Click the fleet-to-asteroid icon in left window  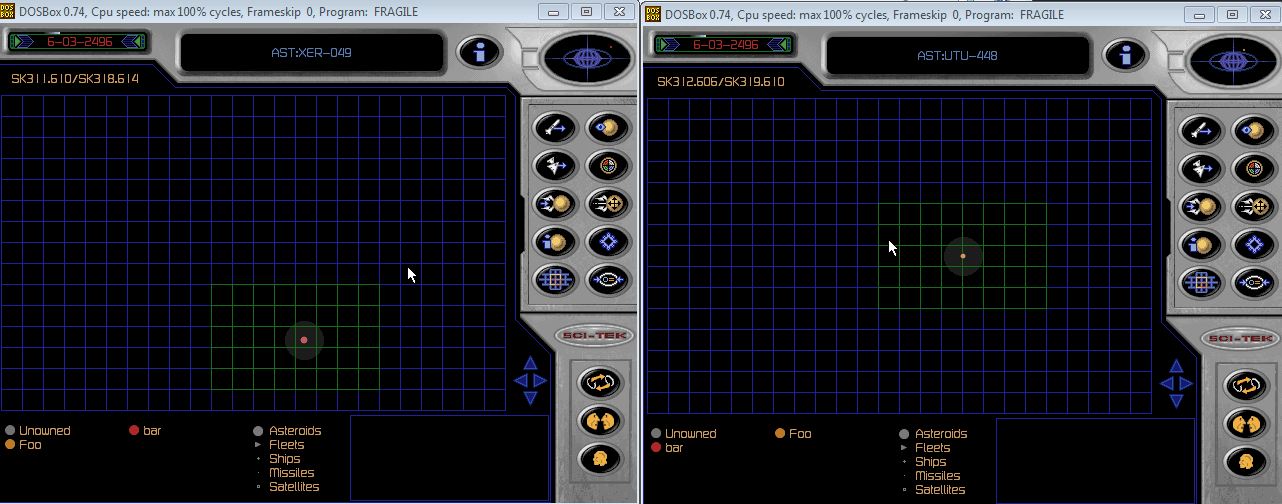pyautogui.click(x=552, y=203)
